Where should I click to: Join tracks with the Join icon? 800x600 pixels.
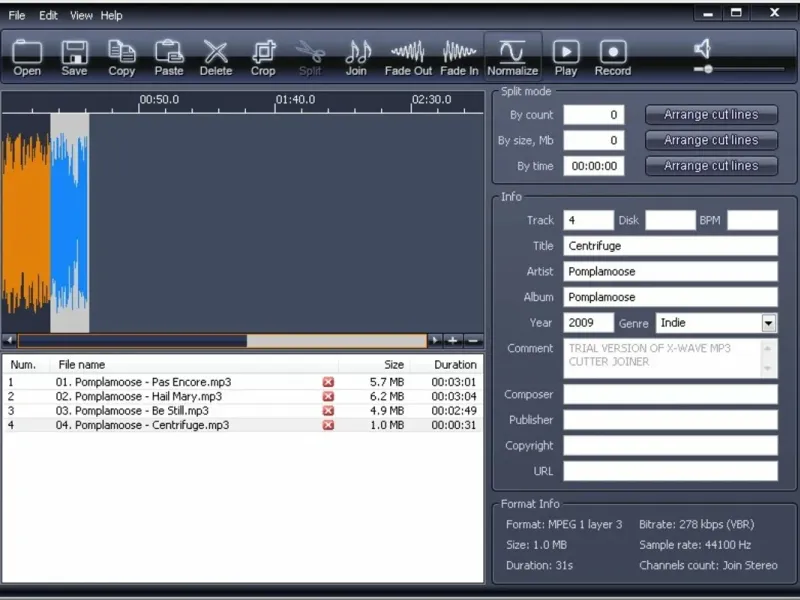[x=357, y=58]
